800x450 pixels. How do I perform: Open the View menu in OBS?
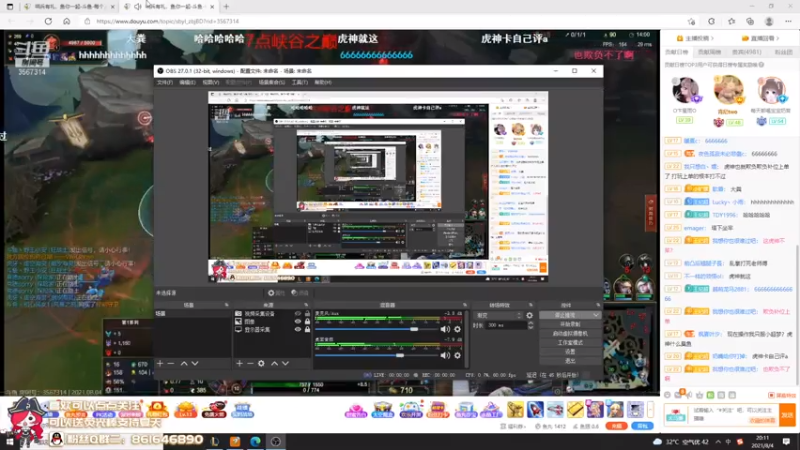211,82
